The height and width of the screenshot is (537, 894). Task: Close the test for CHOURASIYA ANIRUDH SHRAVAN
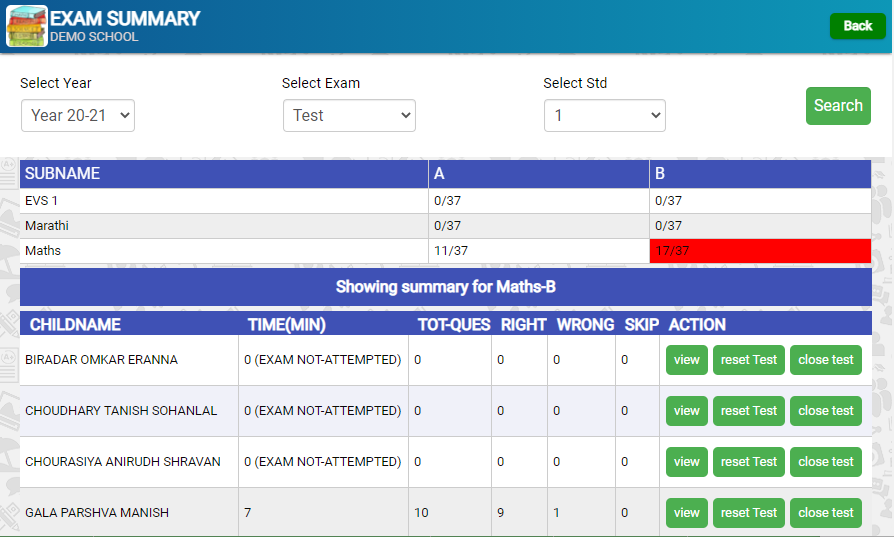point(826,462)
